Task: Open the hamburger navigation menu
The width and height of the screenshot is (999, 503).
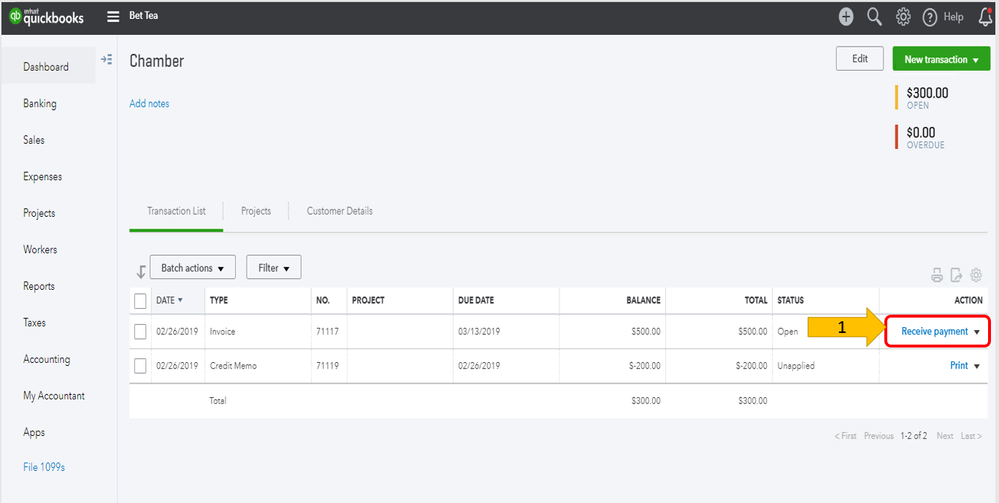Action: coord(113,17)
